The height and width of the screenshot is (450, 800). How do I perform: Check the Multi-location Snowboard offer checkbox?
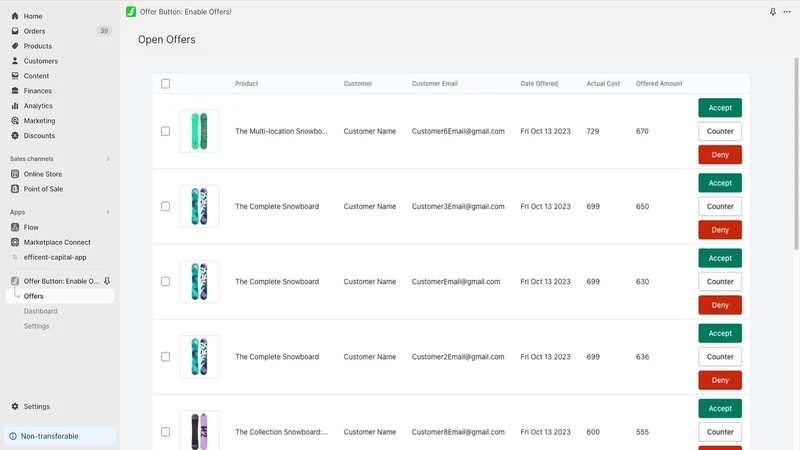point(165,131)
